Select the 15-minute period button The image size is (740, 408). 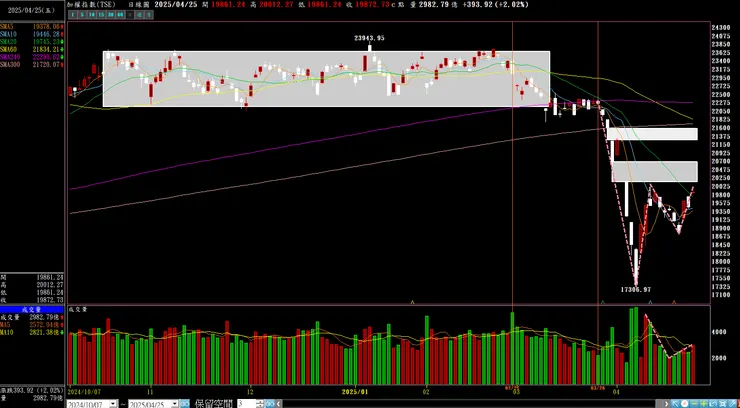pyautogui.click(x=101, y=15)
